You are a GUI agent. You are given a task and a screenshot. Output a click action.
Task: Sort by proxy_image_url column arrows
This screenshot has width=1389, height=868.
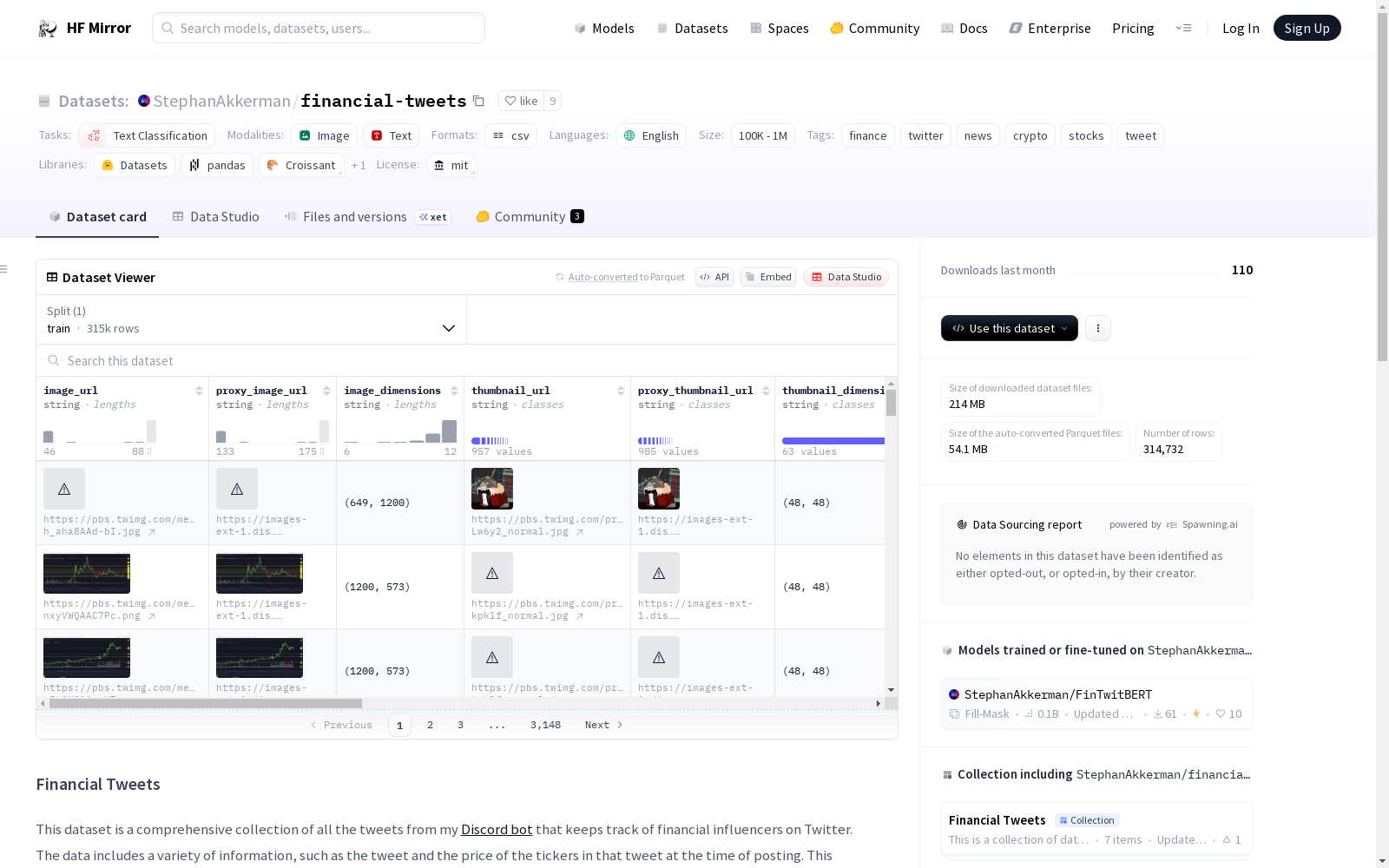point(326,391)
